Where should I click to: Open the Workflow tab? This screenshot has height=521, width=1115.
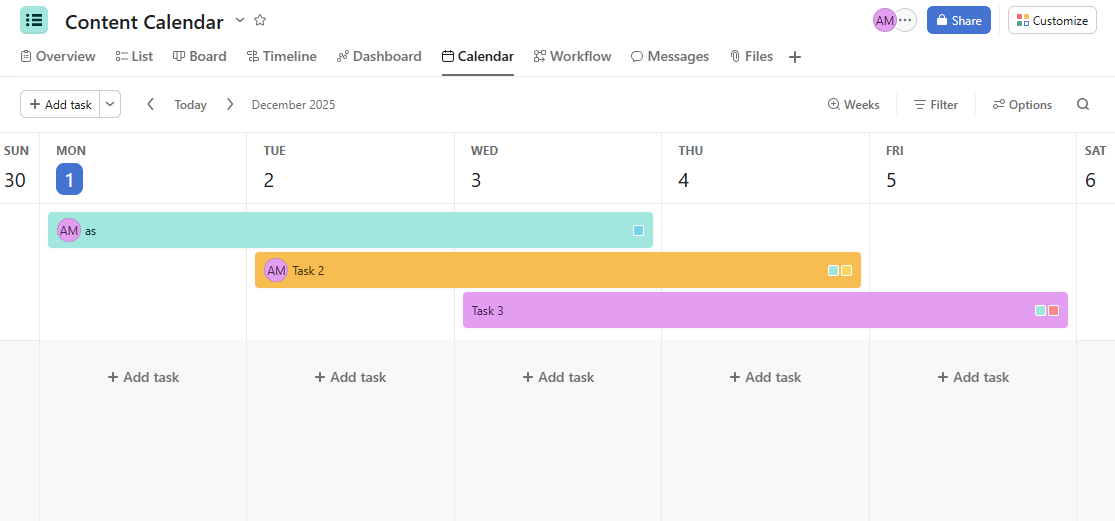[x=572, y=56]
